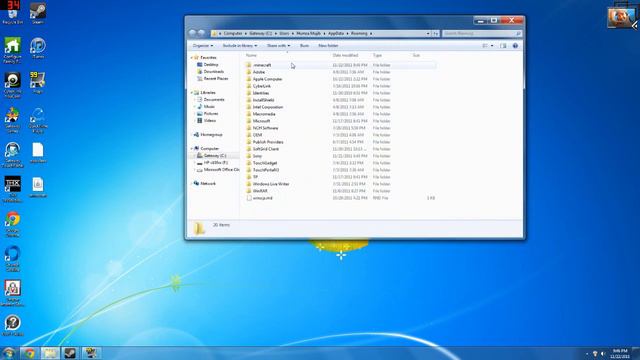
Task: Select the InstallShield folder
Action: tap(263, 100)
